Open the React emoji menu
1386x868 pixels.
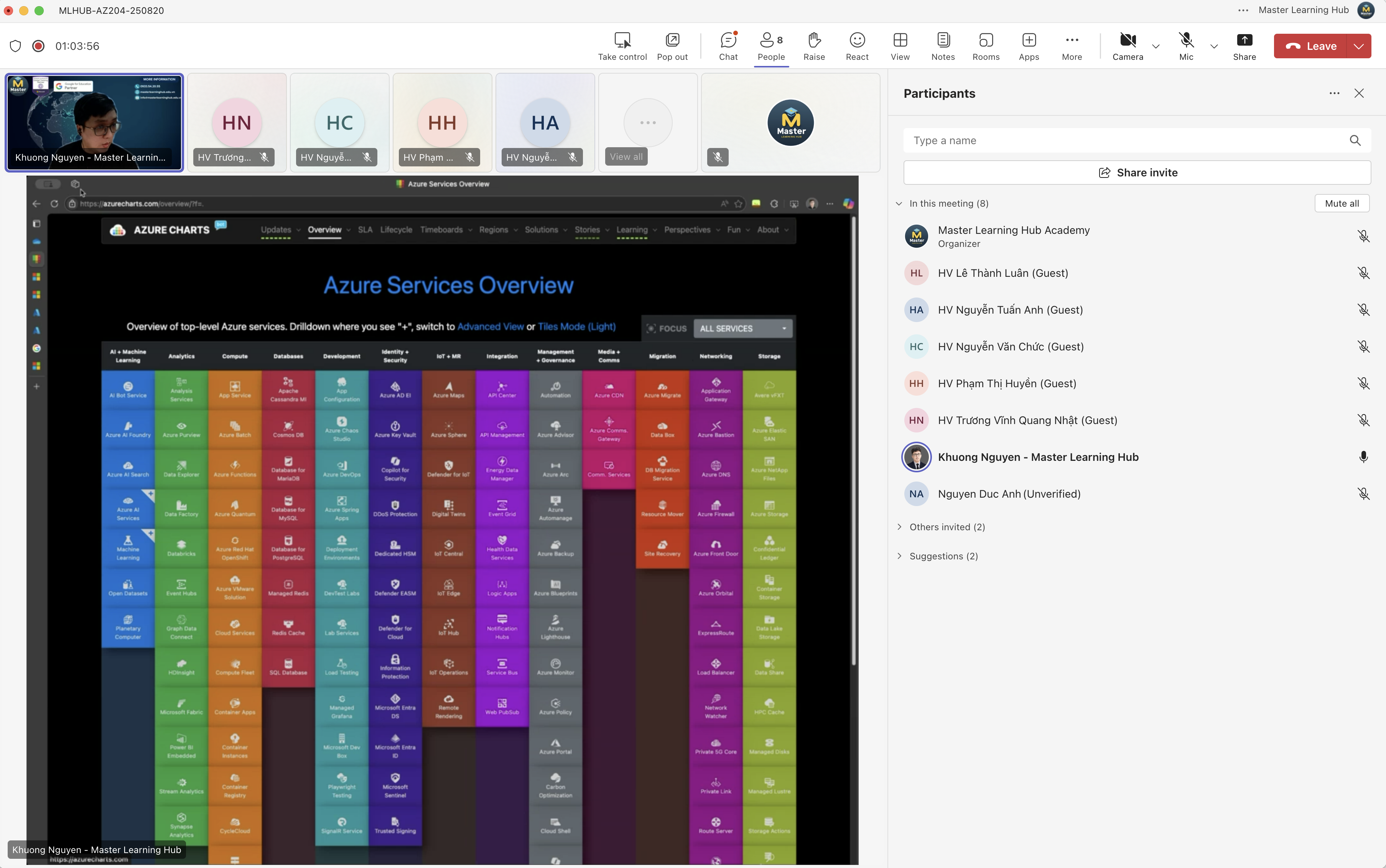click(x=857, y=46)
